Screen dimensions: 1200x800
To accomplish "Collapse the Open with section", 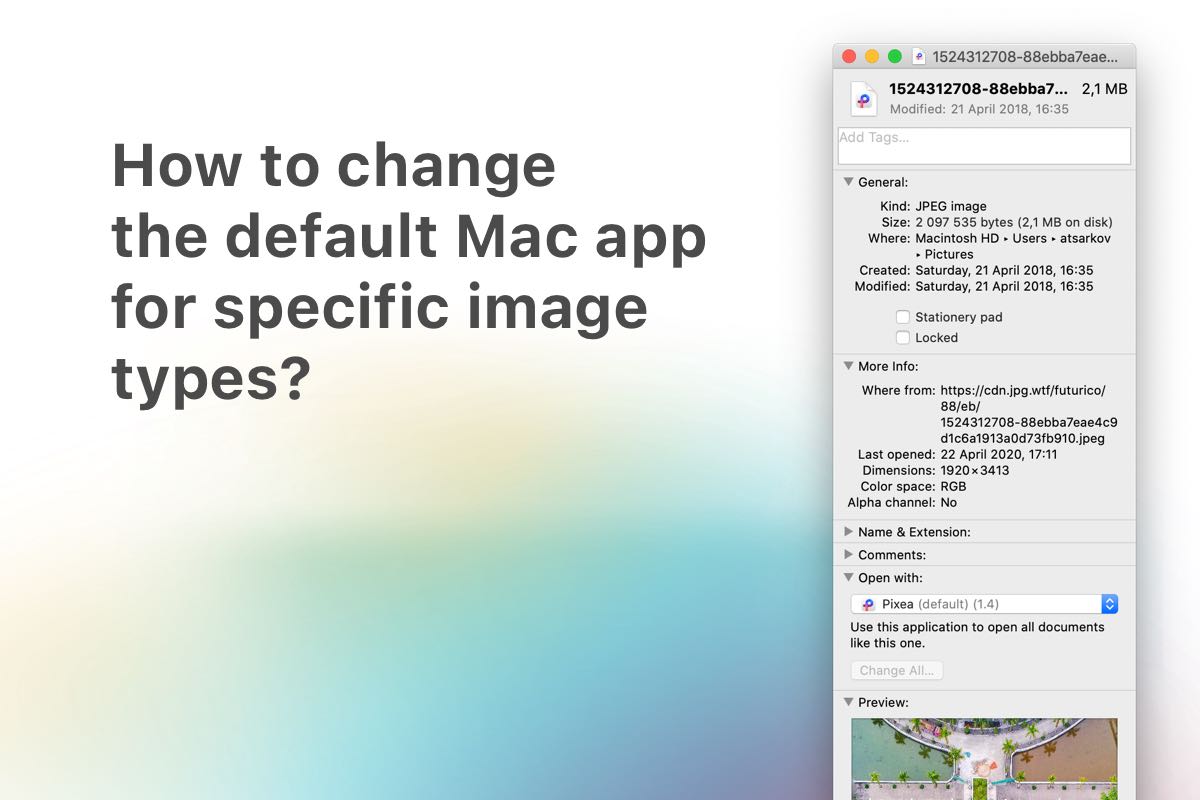I will pos(849,578).
